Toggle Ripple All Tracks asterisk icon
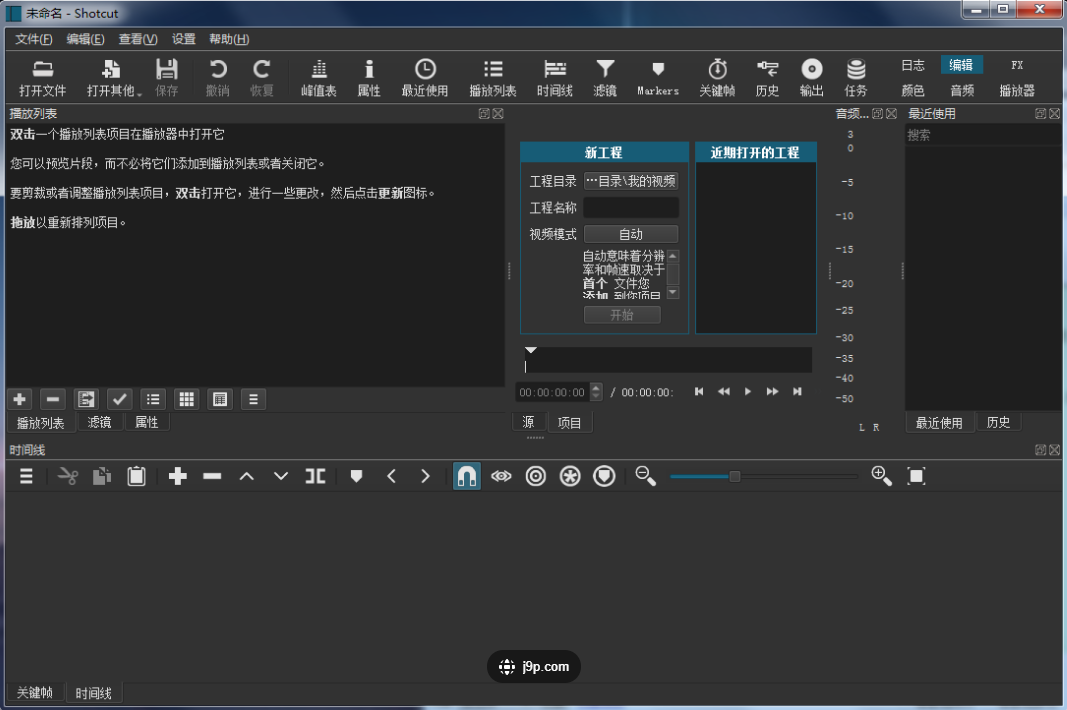 [570, 477]
